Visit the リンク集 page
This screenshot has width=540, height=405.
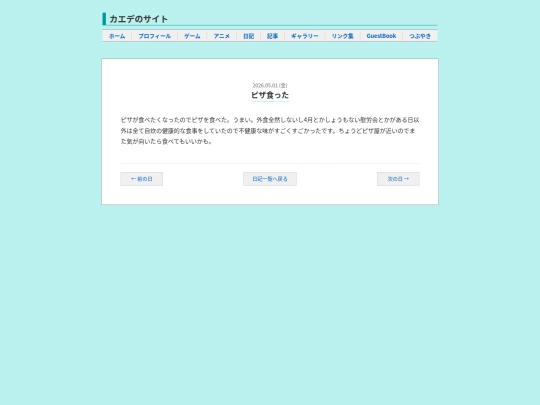(x=342, y=36)
